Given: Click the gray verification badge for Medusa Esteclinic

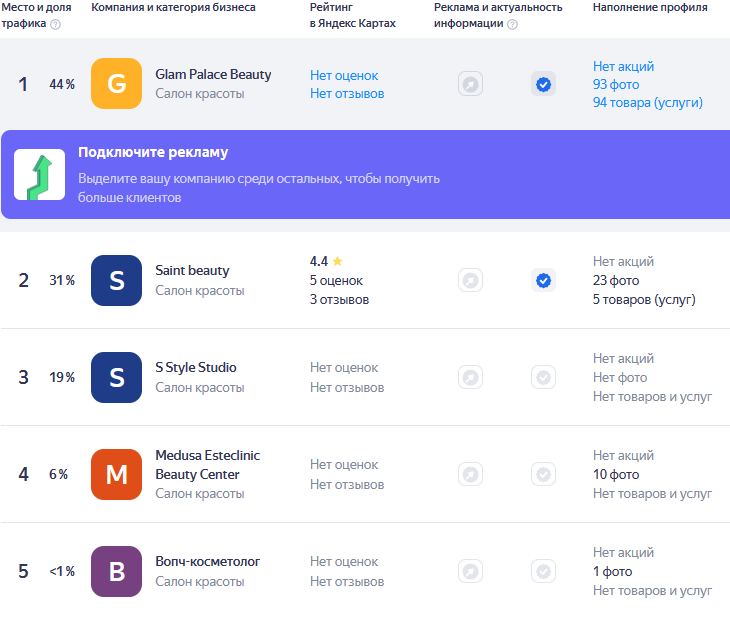Looking at the screenshot, I should click(x=543, y=474).
